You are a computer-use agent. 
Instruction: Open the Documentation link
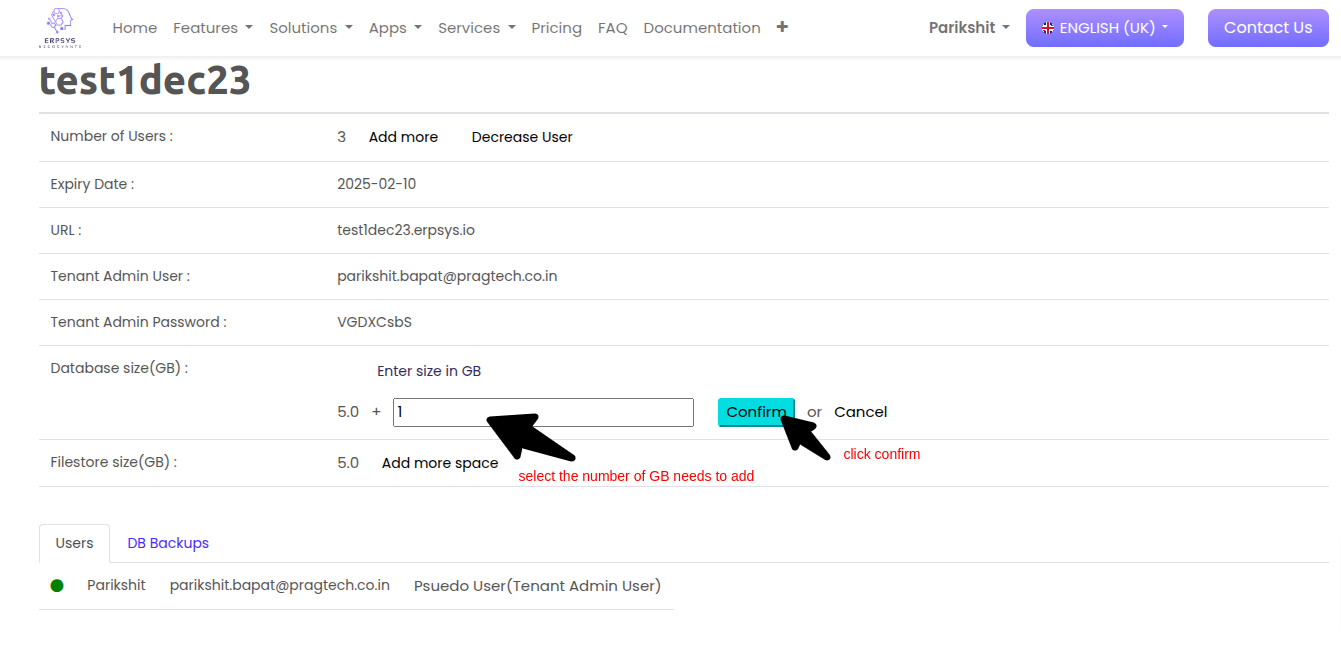tap(701, 28)
